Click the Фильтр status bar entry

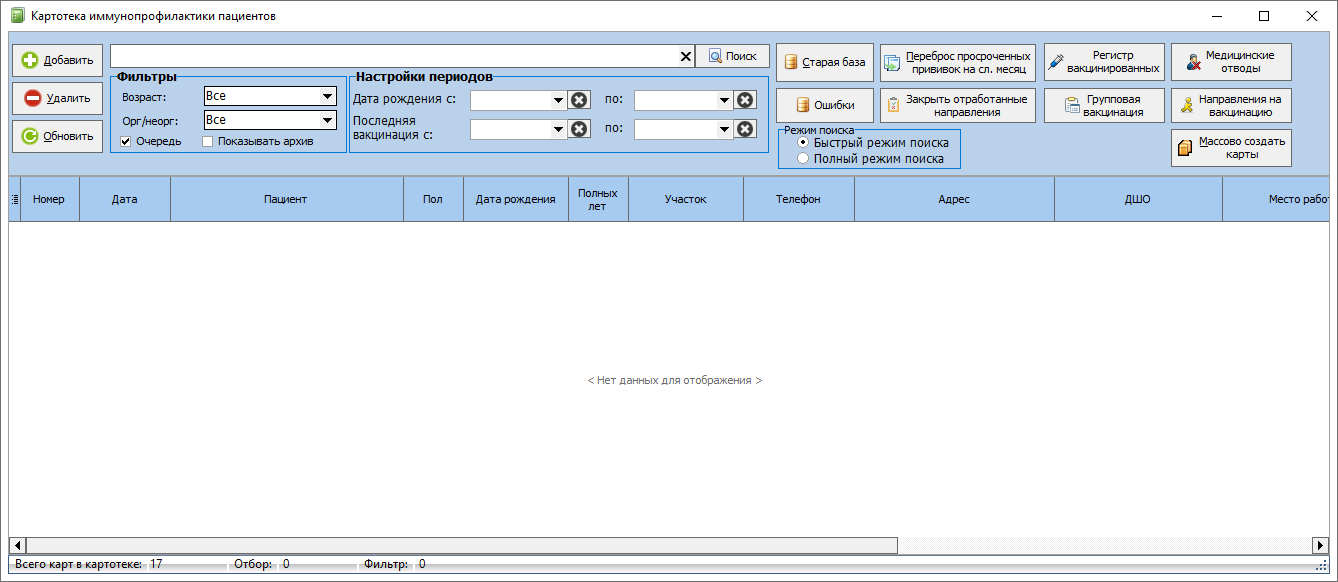pyautogui.click(x=386, y=565)
